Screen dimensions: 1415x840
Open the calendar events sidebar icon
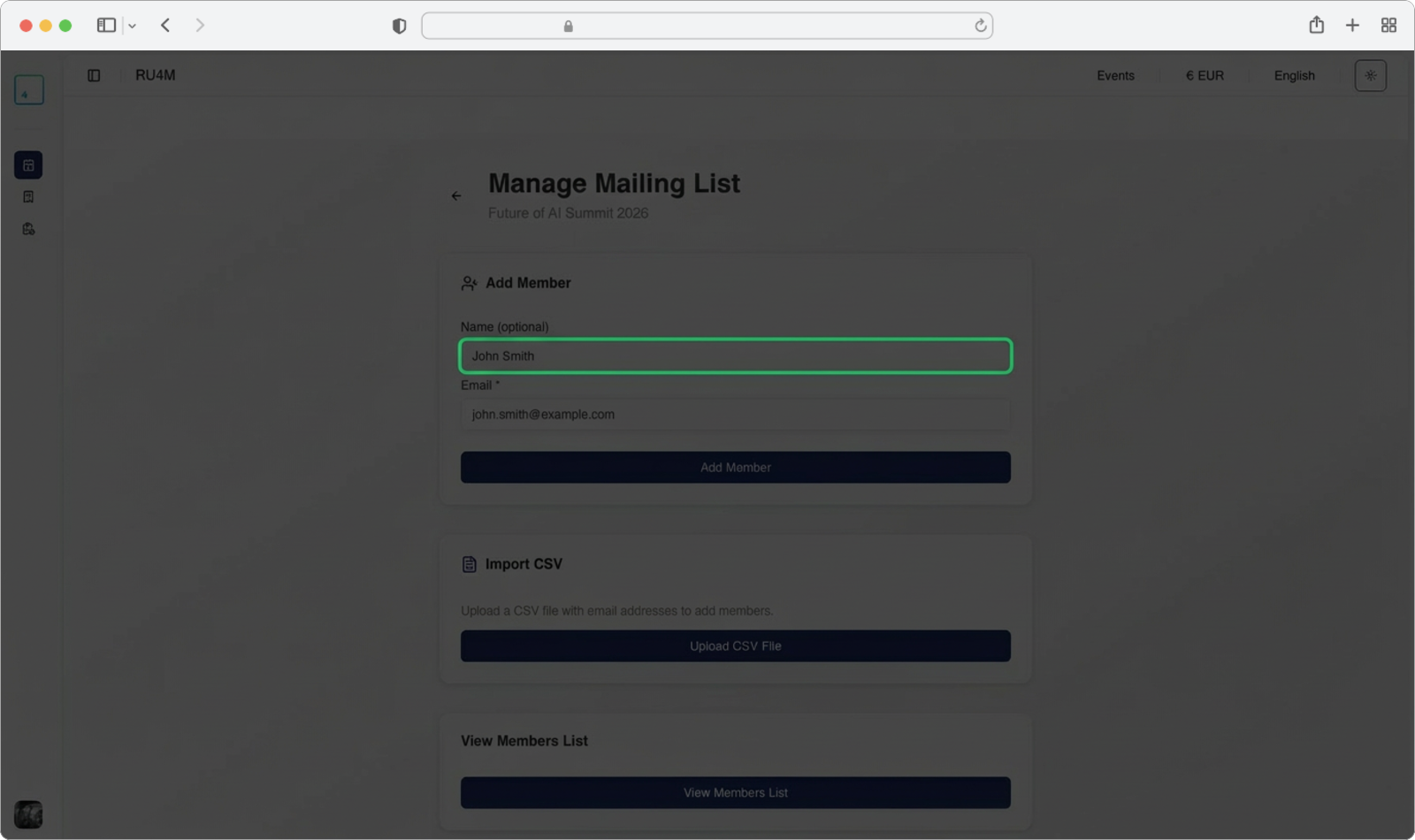[x=28, y=165]
